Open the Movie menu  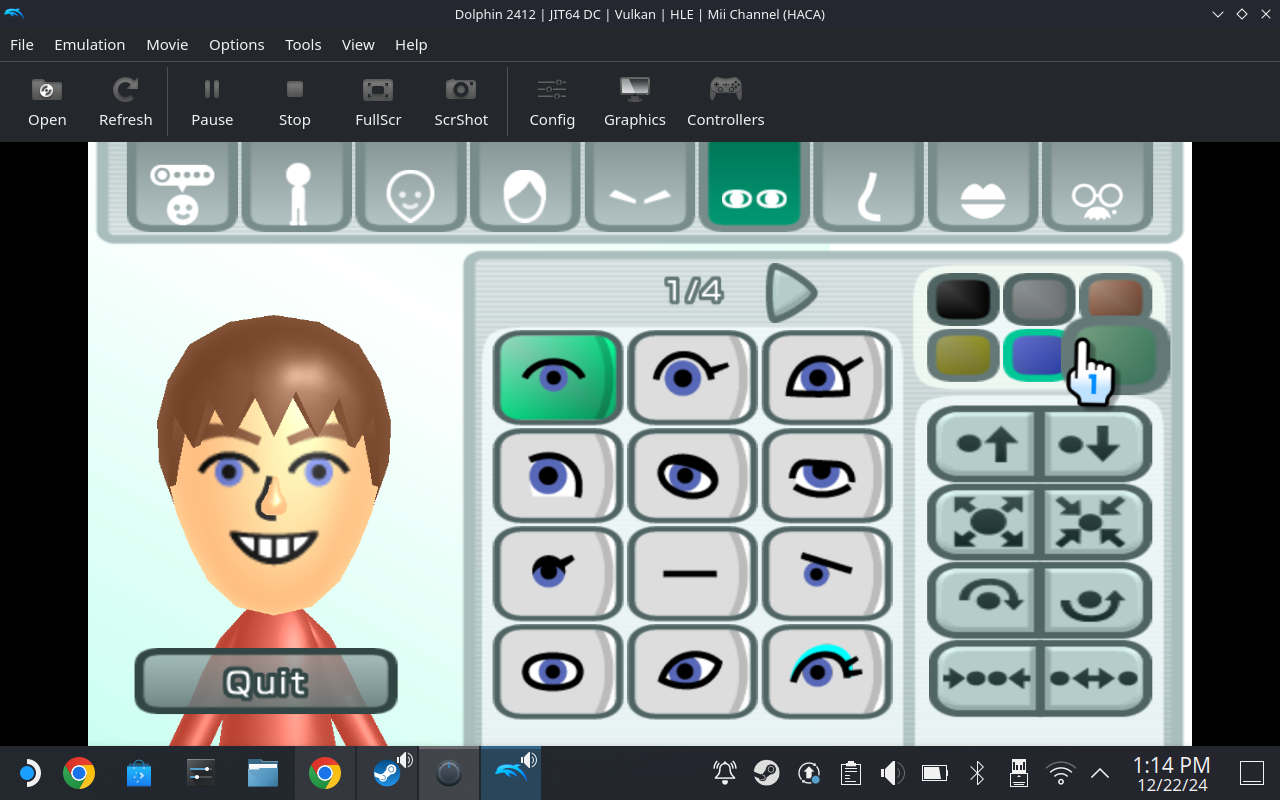(x=167, y=44)
